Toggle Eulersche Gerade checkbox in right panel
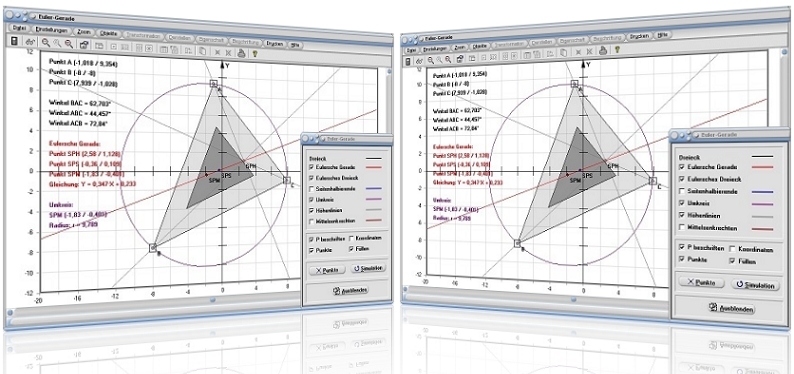Image resolution: width=794 pixels, height=374 pixels. (681, 167)
